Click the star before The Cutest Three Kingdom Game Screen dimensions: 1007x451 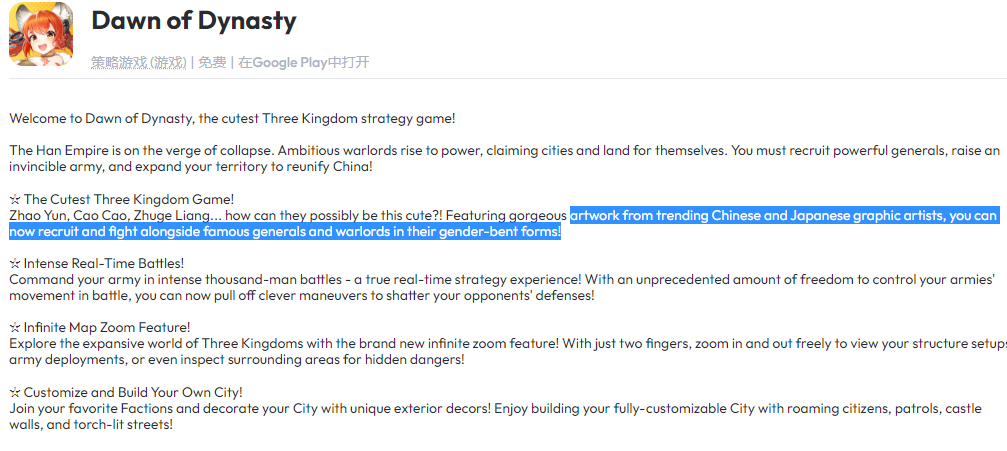14,199
